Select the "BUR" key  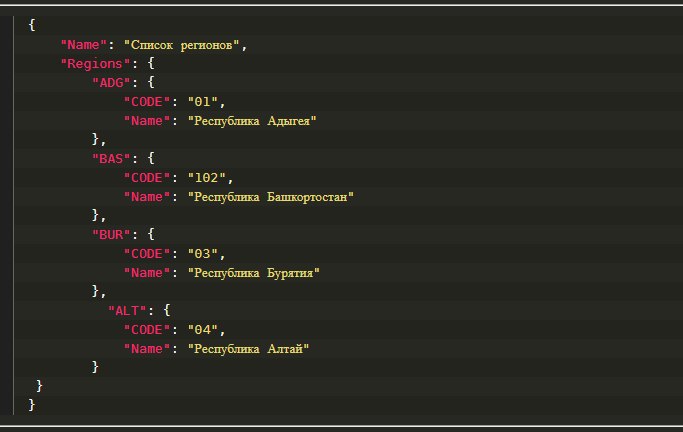[x=112, y=235]
